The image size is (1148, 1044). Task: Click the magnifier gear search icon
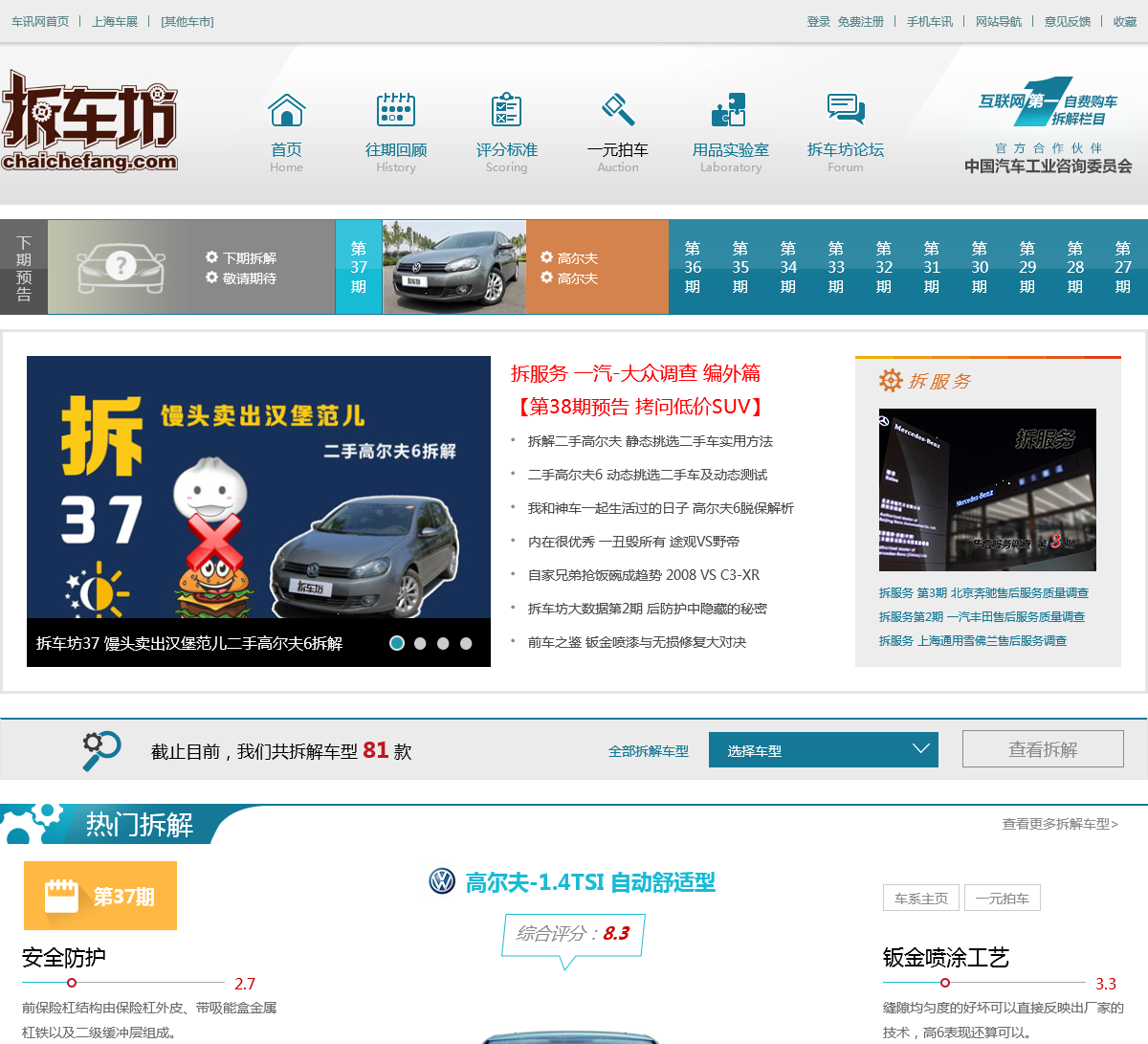[x=100, y=751]
